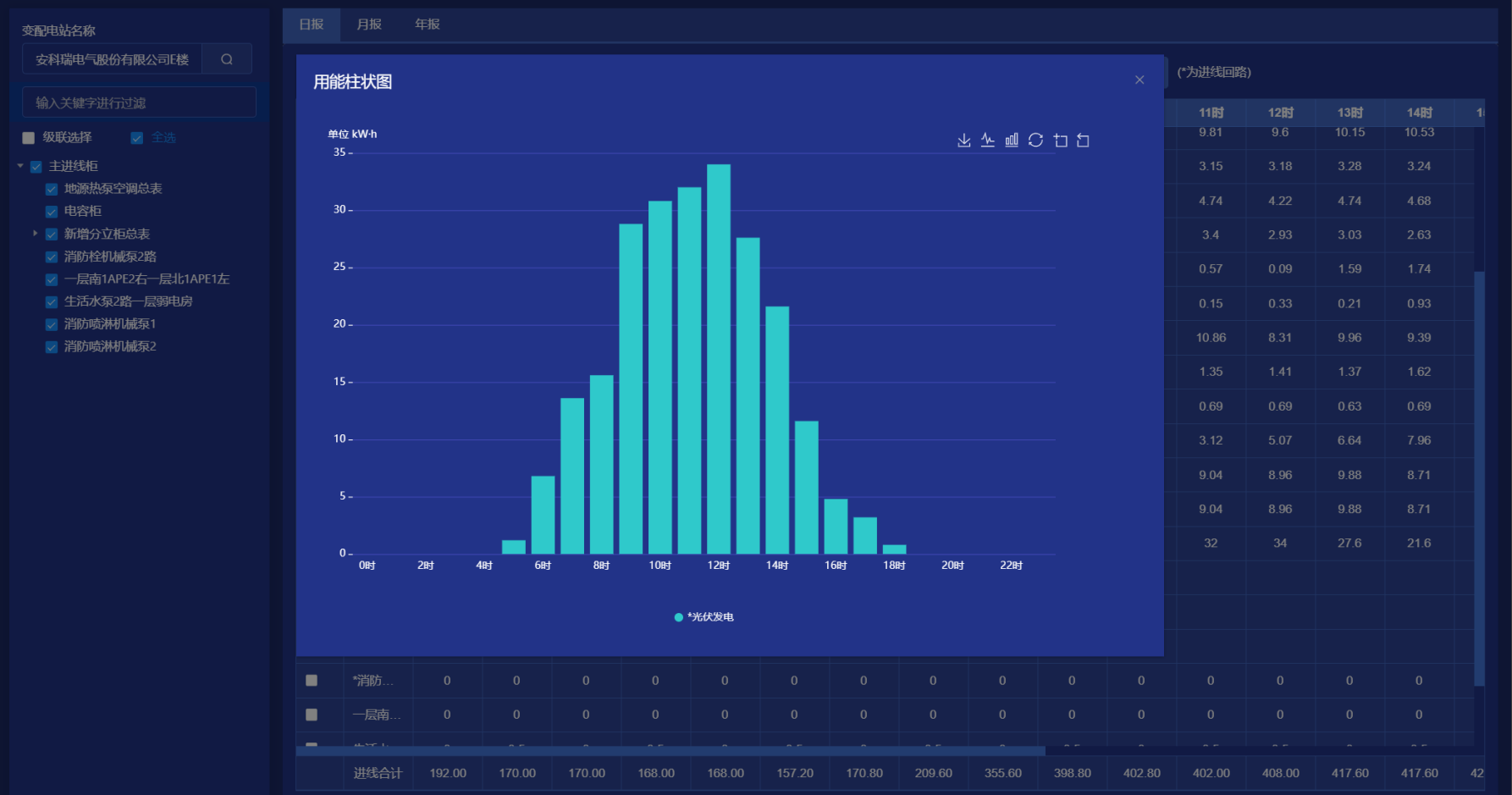The width and height of the screenshot is (1512, 795).
Task: Click the 13时 column header
Action: (1349, 113)
